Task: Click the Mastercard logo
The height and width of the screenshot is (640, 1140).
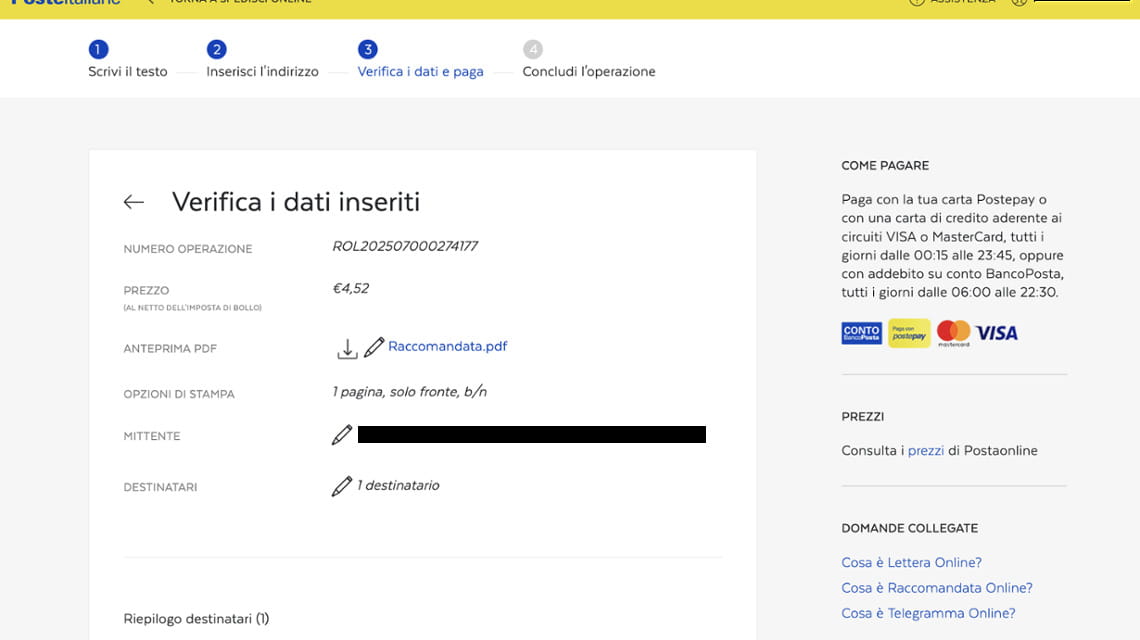Action: point(953,333)
